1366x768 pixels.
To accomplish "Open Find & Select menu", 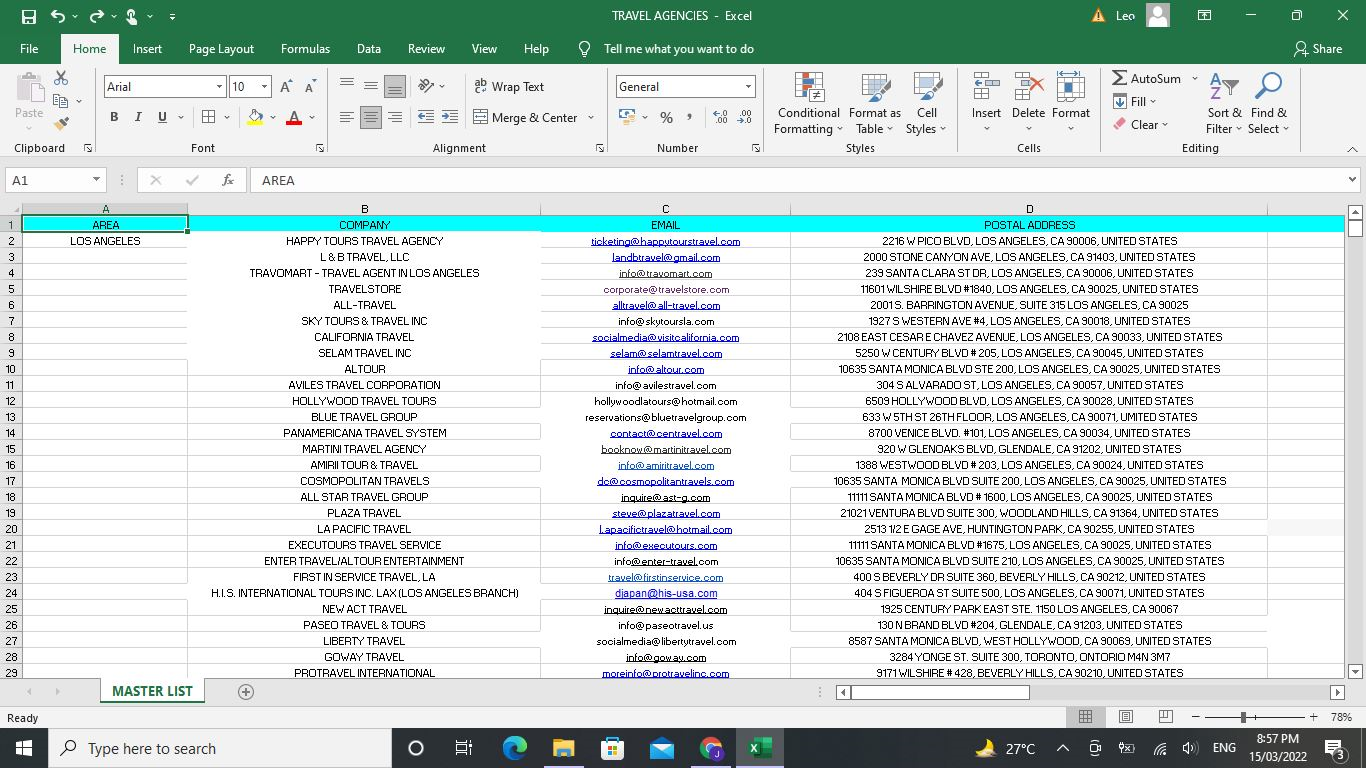I will (1269, 103).
